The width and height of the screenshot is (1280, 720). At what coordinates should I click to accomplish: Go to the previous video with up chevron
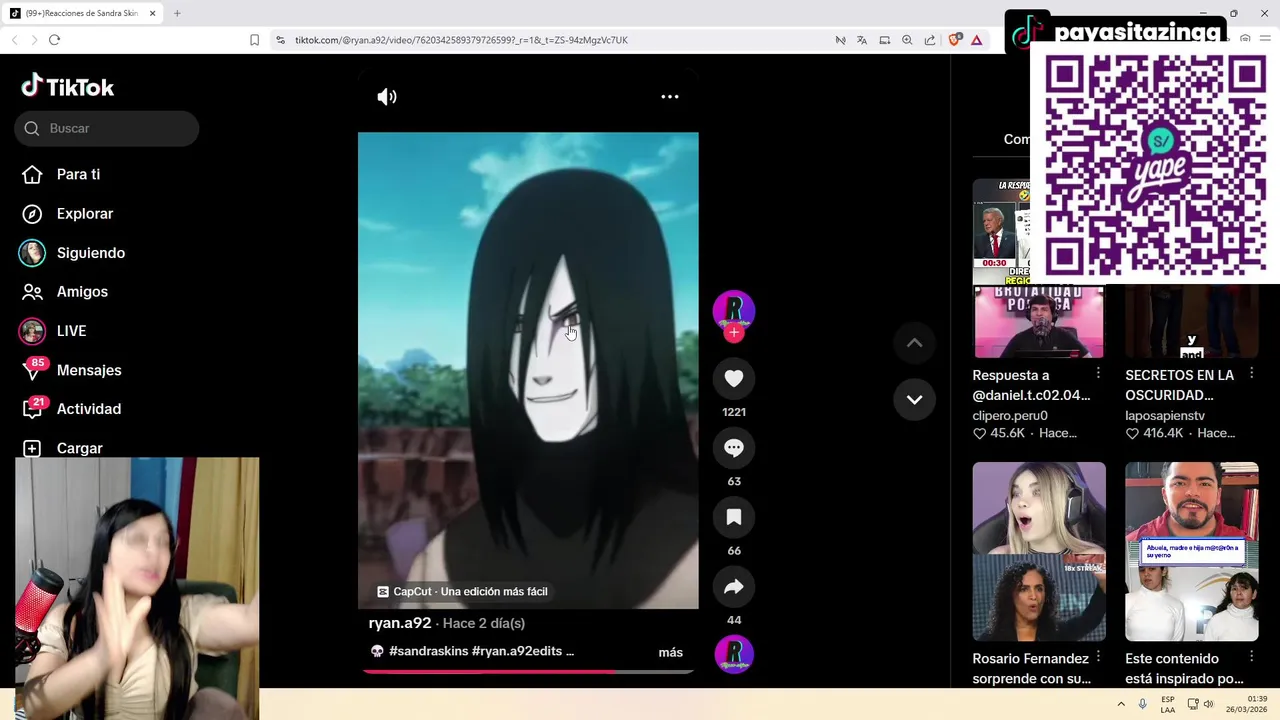[914, 343]
